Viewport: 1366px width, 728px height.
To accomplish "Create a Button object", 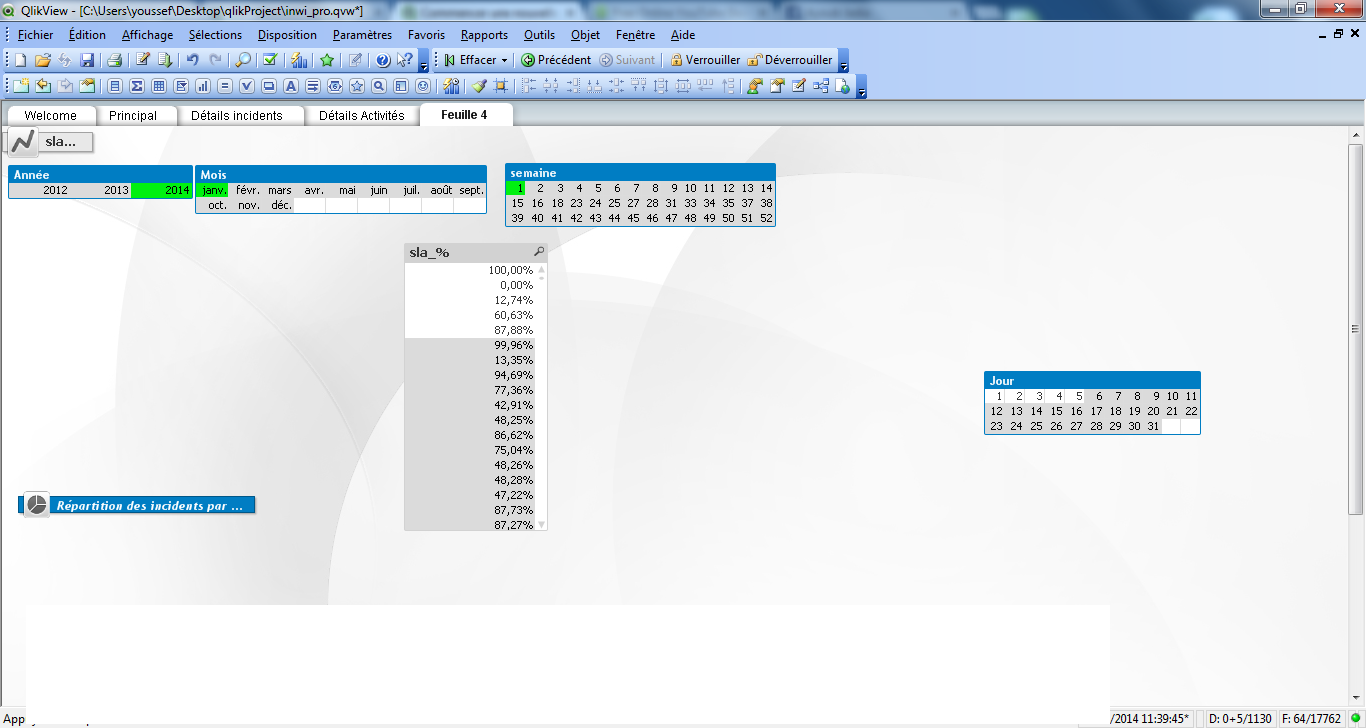I will tap(269, 86).
